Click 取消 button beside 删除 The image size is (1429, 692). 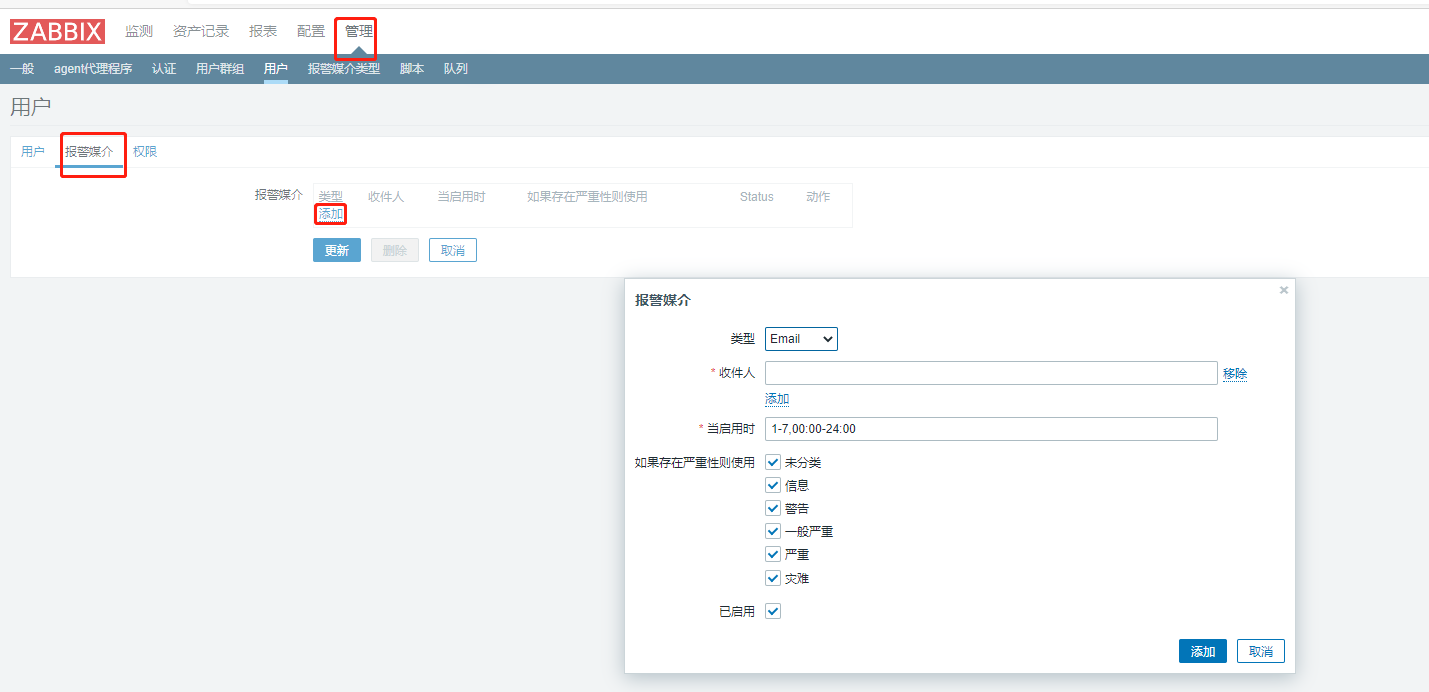(453, 250)
